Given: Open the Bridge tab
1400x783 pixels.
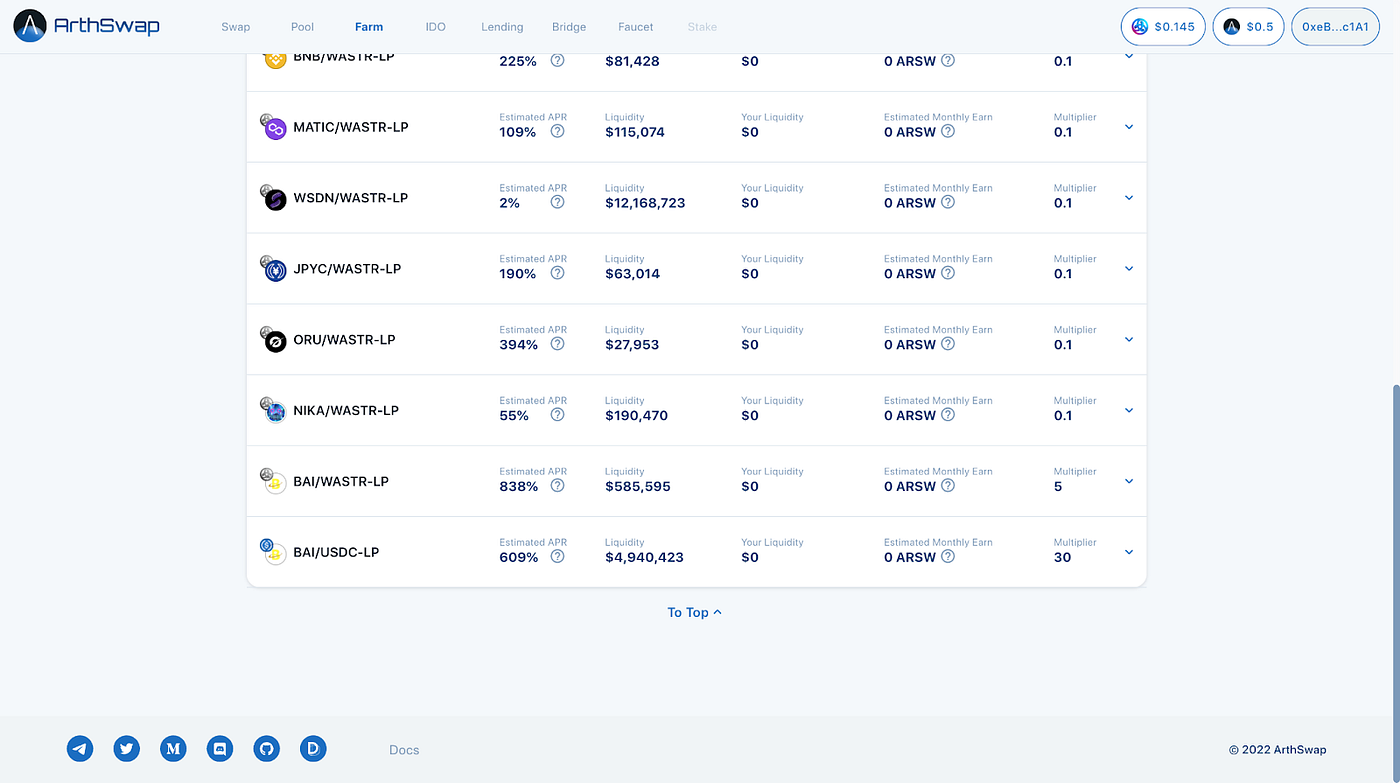Looking at the screenshot, I should (569, 27).
